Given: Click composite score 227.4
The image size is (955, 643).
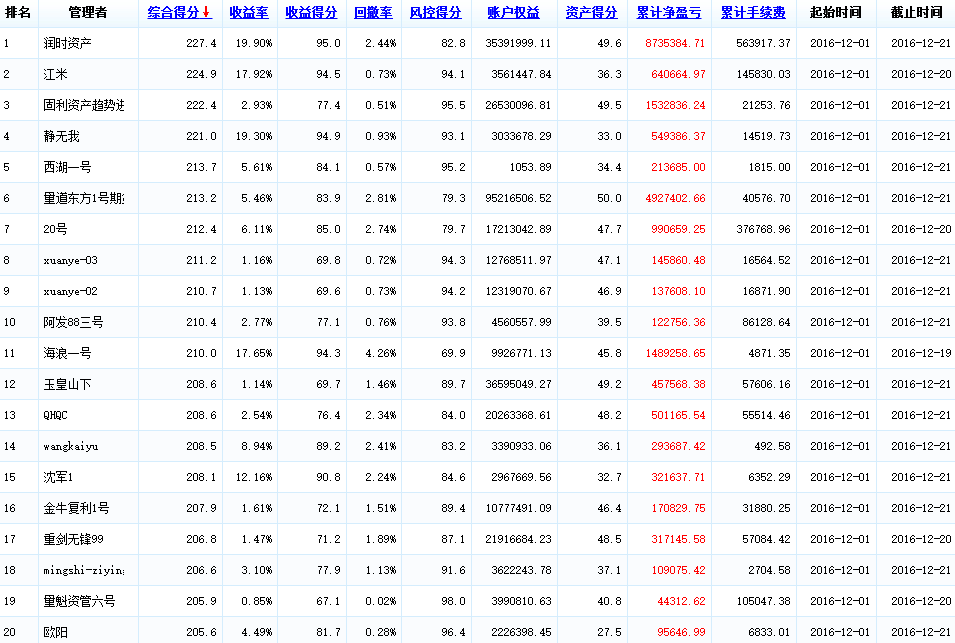Looking at the screenshot, I should [201, 43].
